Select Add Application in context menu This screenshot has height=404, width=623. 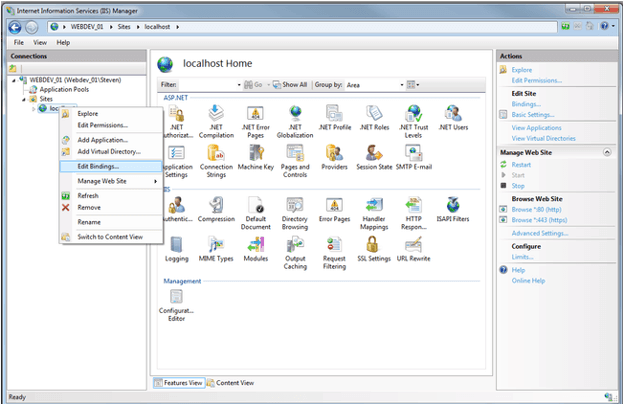pyautogui.click(x=111, y=140)
